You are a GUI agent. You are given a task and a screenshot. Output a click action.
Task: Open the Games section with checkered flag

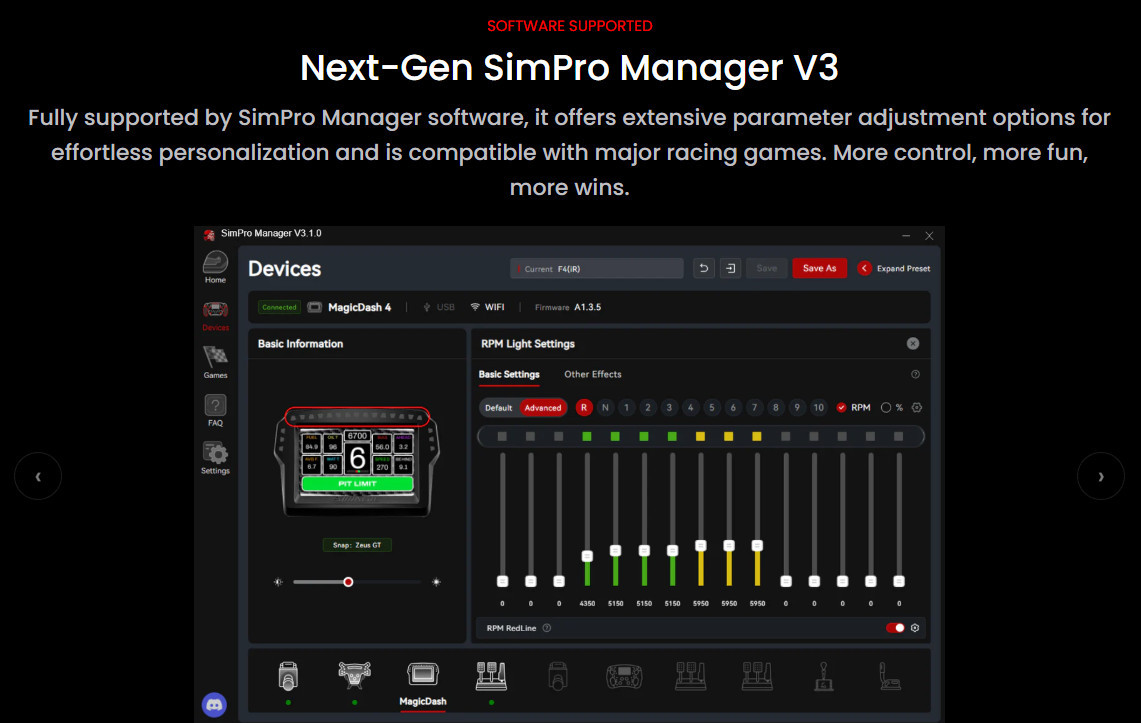point(215,362)
